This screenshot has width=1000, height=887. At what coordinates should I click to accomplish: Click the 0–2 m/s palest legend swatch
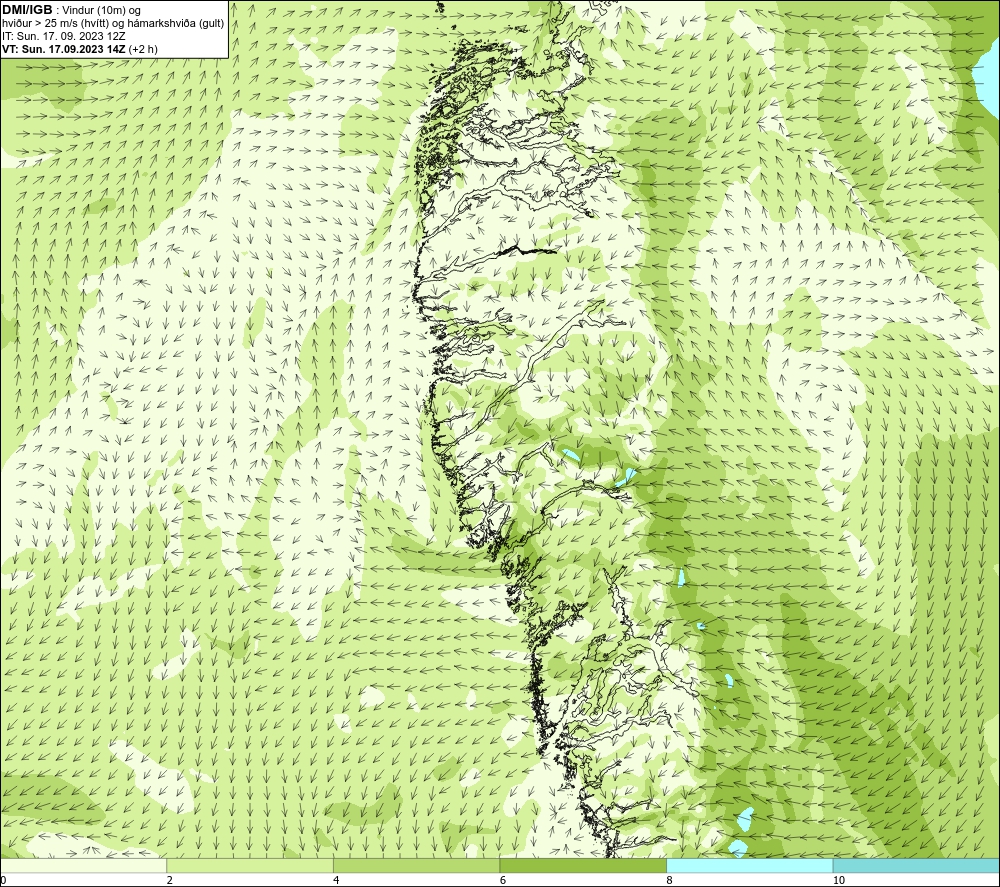[84, 865]
